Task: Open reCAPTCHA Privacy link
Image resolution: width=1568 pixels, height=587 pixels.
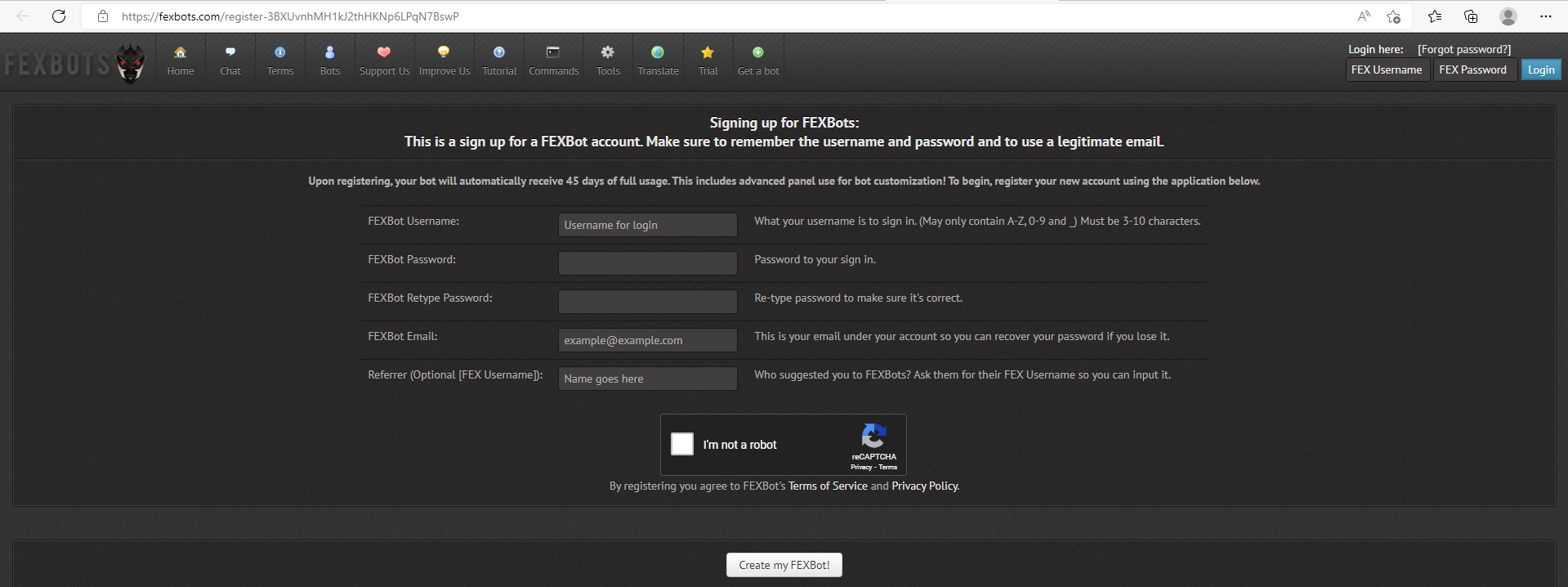Action: (861, 467)
